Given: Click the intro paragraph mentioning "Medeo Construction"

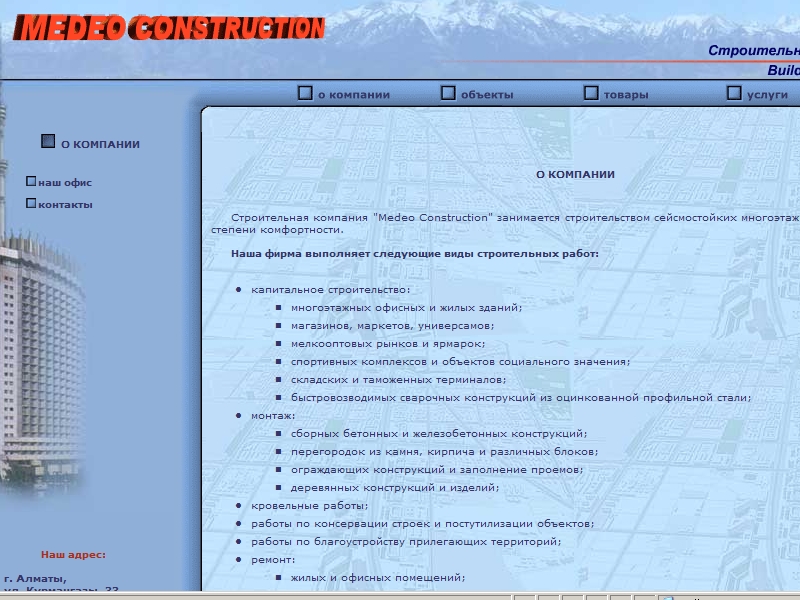Looking at the screenshot, I should pyautogui.click(x=505, y=223).
